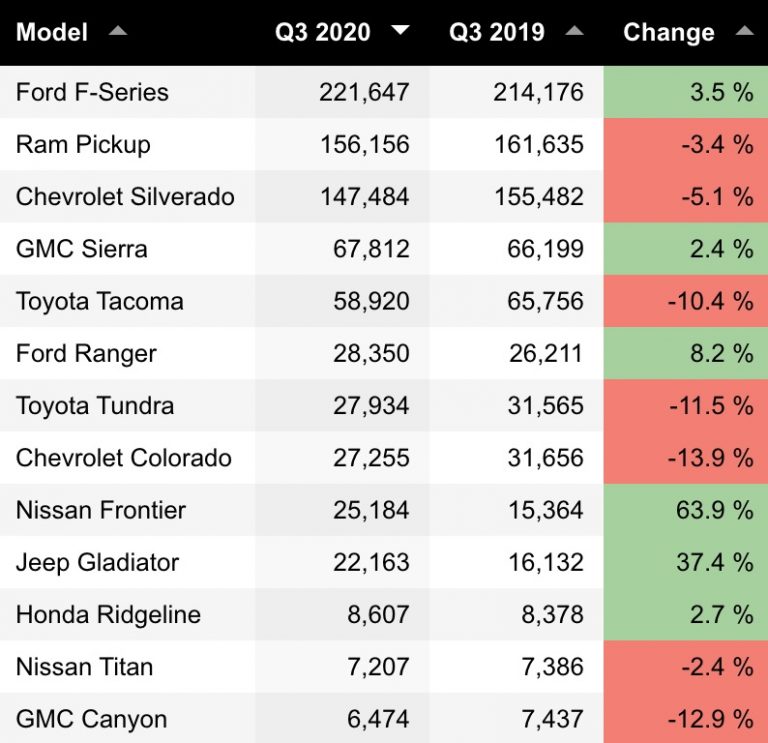Click the Honda Ridgeline model name
This screenshot has width=768, height=743.
(108, 615)
